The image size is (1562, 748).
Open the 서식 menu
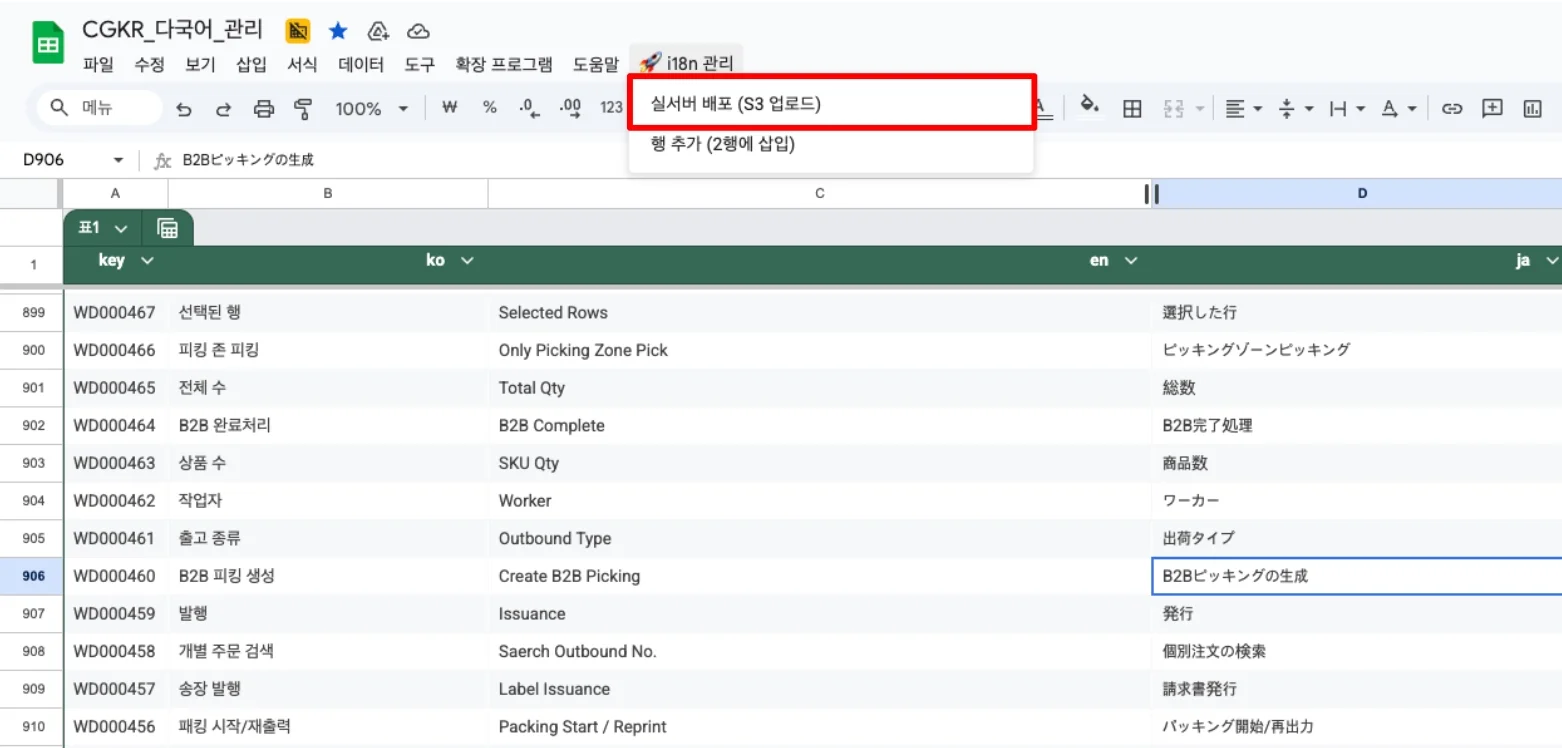302,64
